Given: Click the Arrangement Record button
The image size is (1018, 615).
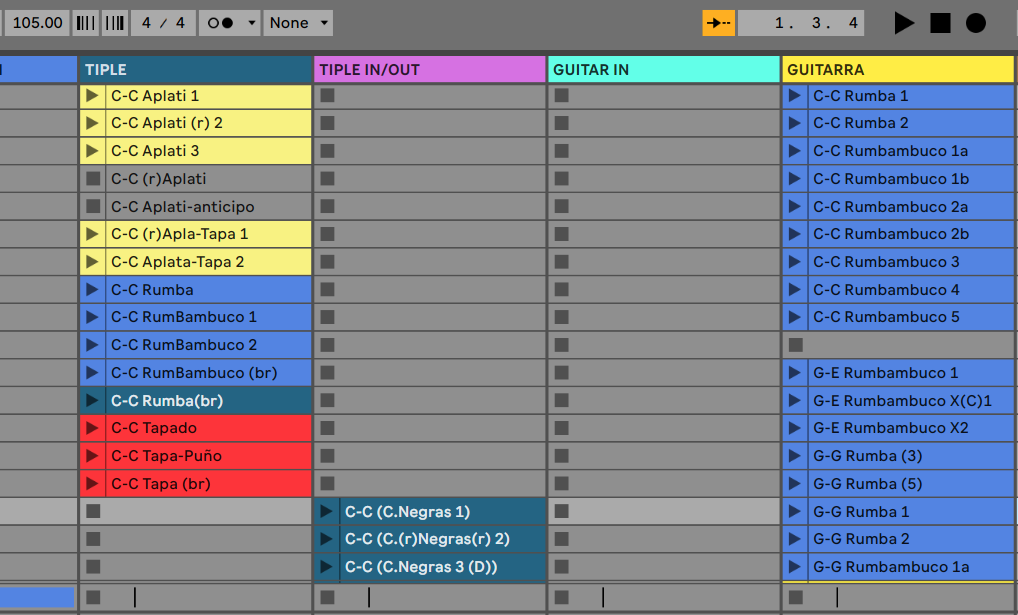Looking at the screenshot, I should [975, 23].
